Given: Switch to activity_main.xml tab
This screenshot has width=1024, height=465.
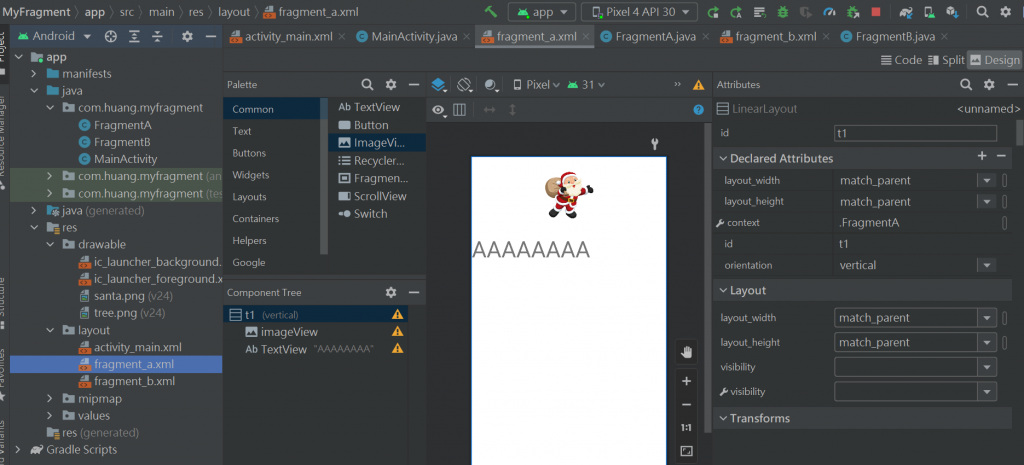Looking at the screenshot, I should point(289,37).
